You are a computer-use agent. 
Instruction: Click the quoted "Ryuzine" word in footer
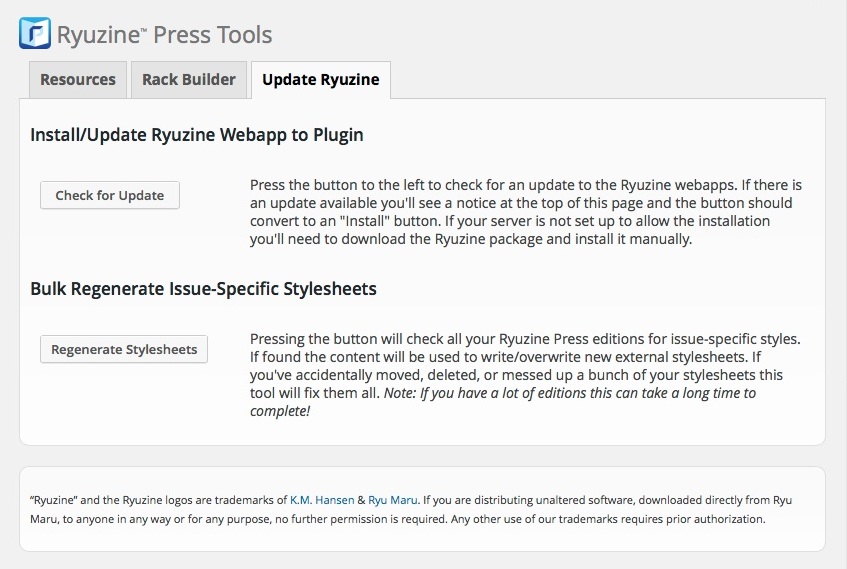(x=52, y=499)
